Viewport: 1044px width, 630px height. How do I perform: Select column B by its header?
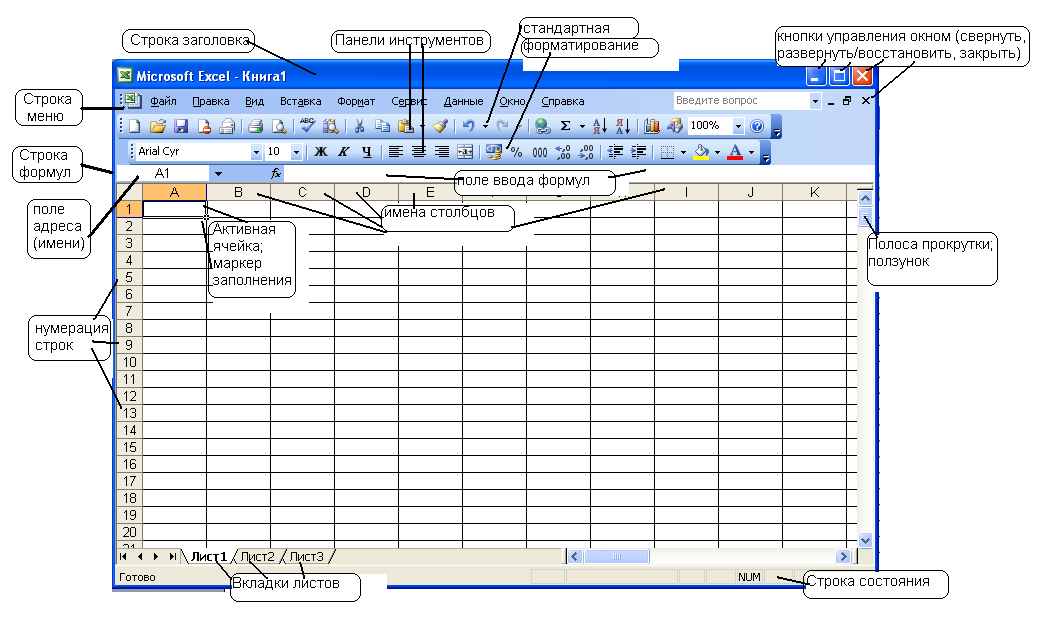pos(238,192)
